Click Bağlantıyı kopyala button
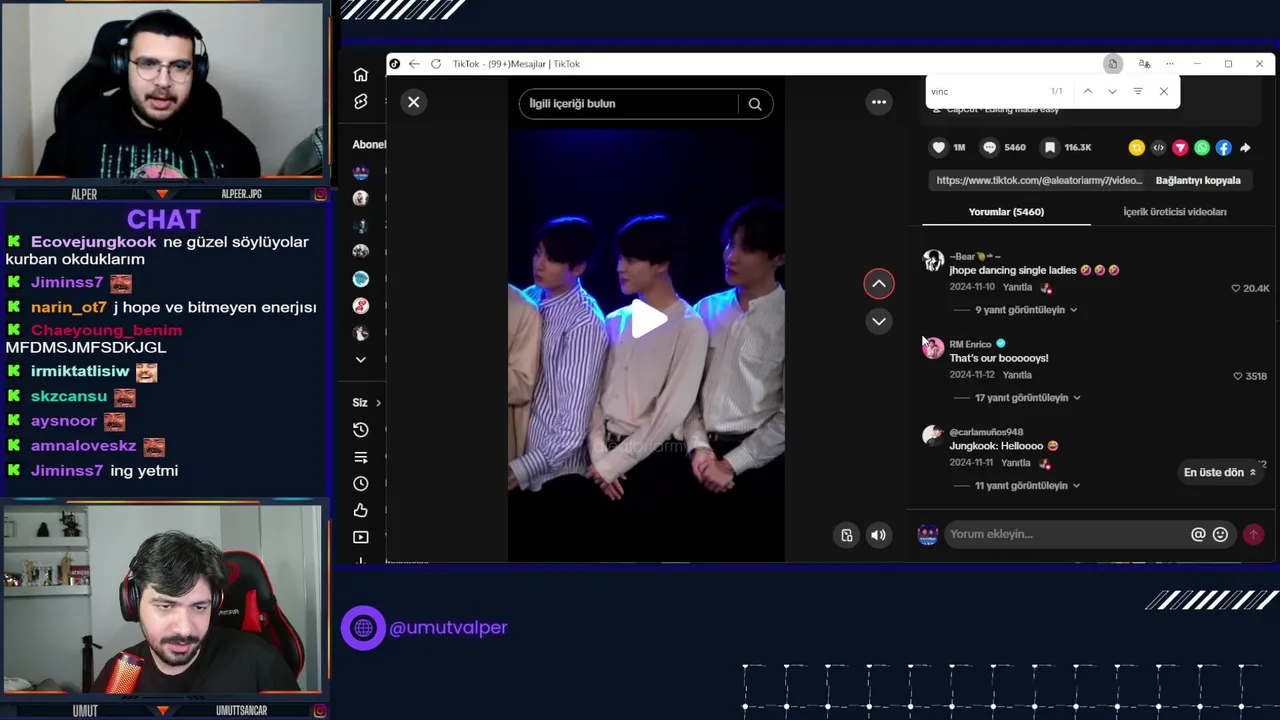The height and width of the screenshot is (720, 1280). 1198,181
